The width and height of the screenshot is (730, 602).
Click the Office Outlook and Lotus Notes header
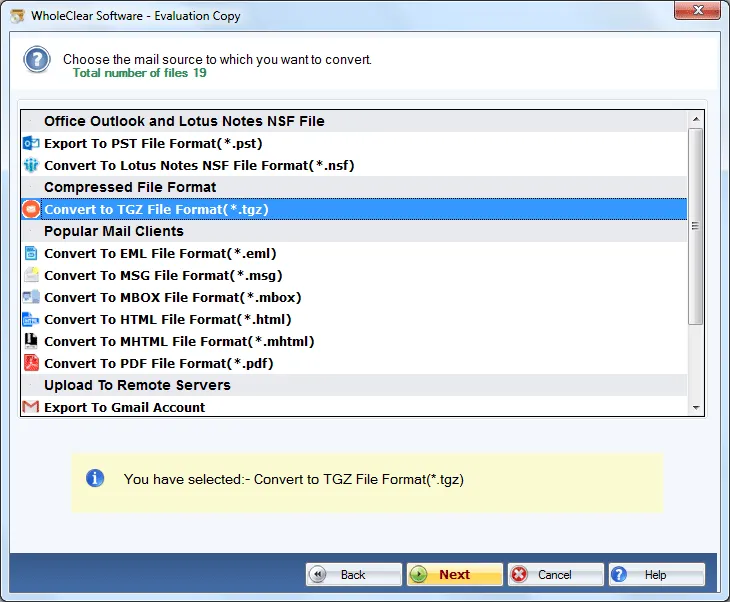354,121
